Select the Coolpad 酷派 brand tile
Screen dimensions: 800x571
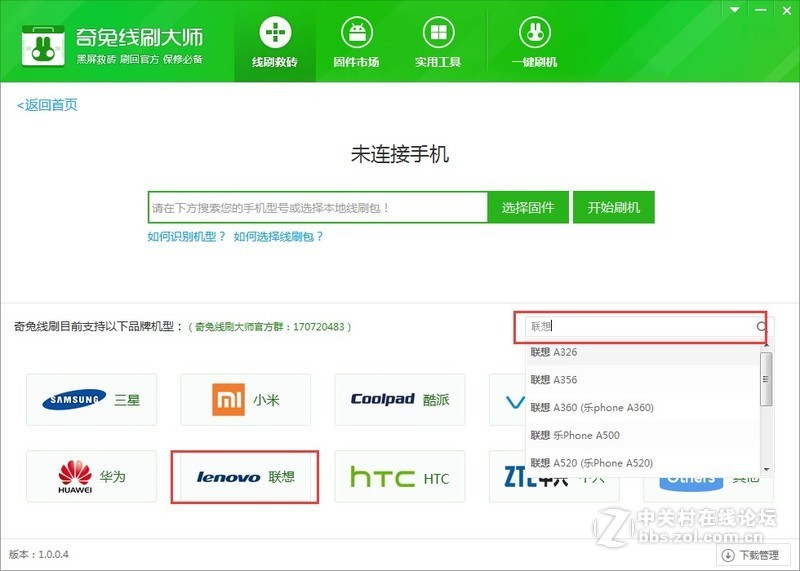click(x=400, y=400)
